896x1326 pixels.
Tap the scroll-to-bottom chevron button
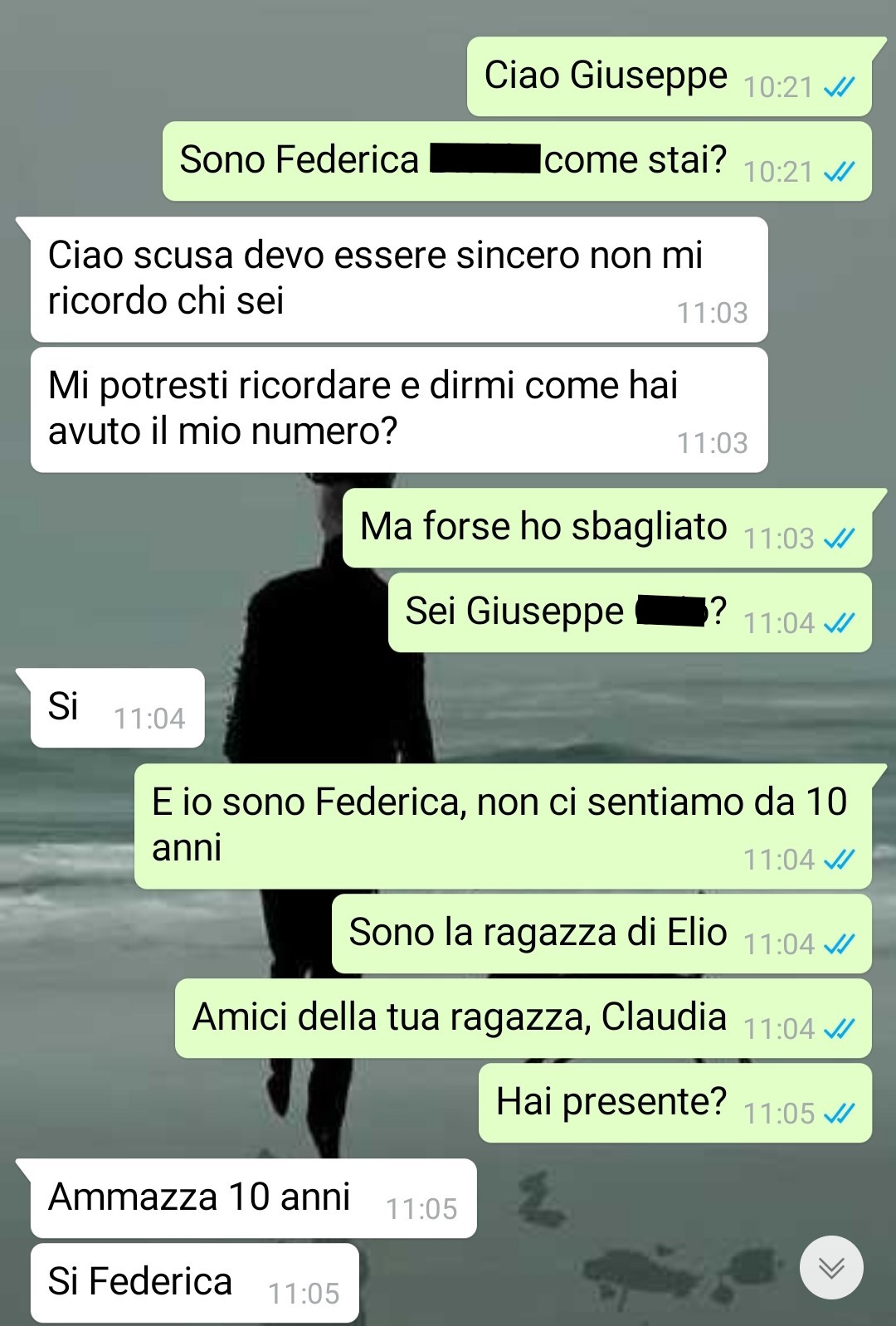(x=831, y=1267)
